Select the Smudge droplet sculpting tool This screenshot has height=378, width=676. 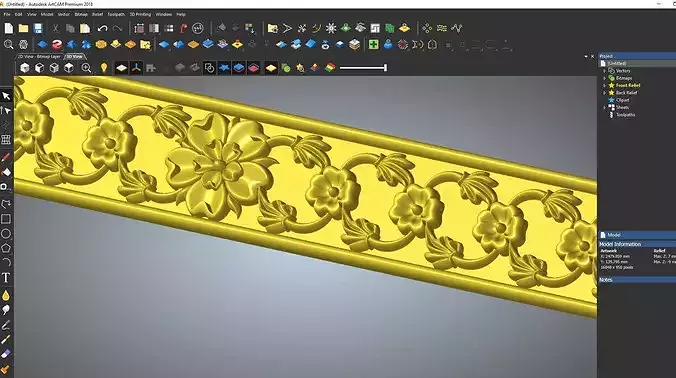click(6, 295)
